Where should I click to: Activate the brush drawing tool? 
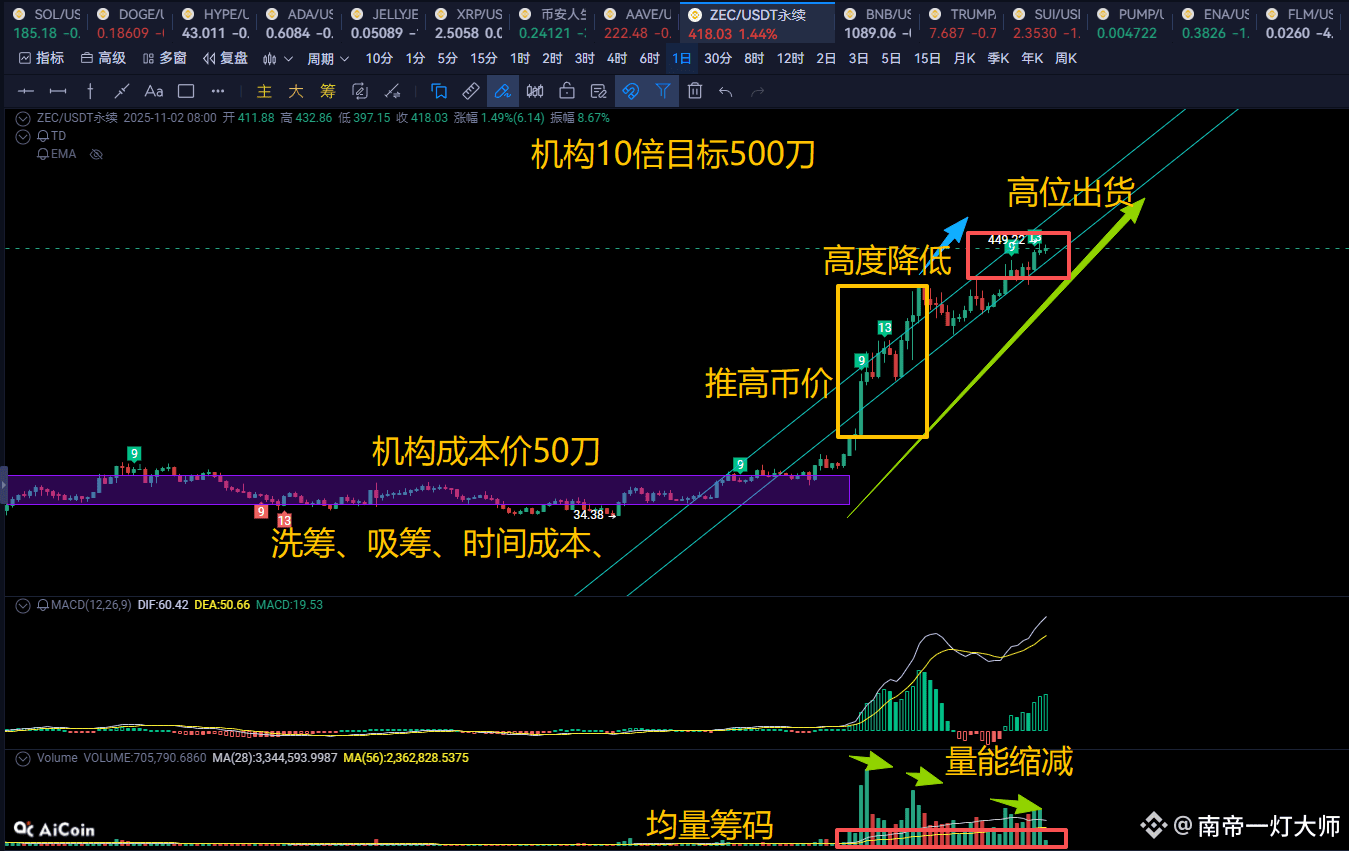502,91
